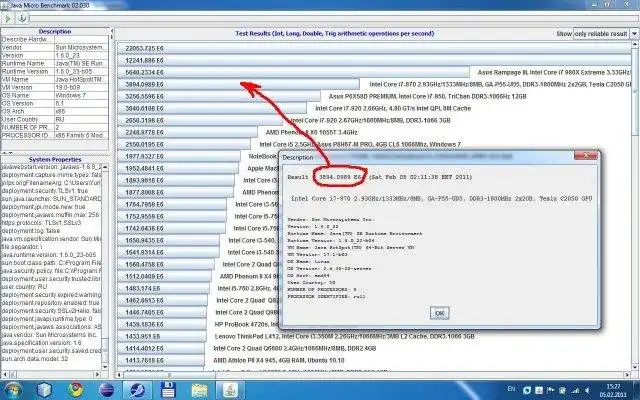
Task: Click the System Properties vertical scrollbar up arrow
Action: tap(105, 168)
